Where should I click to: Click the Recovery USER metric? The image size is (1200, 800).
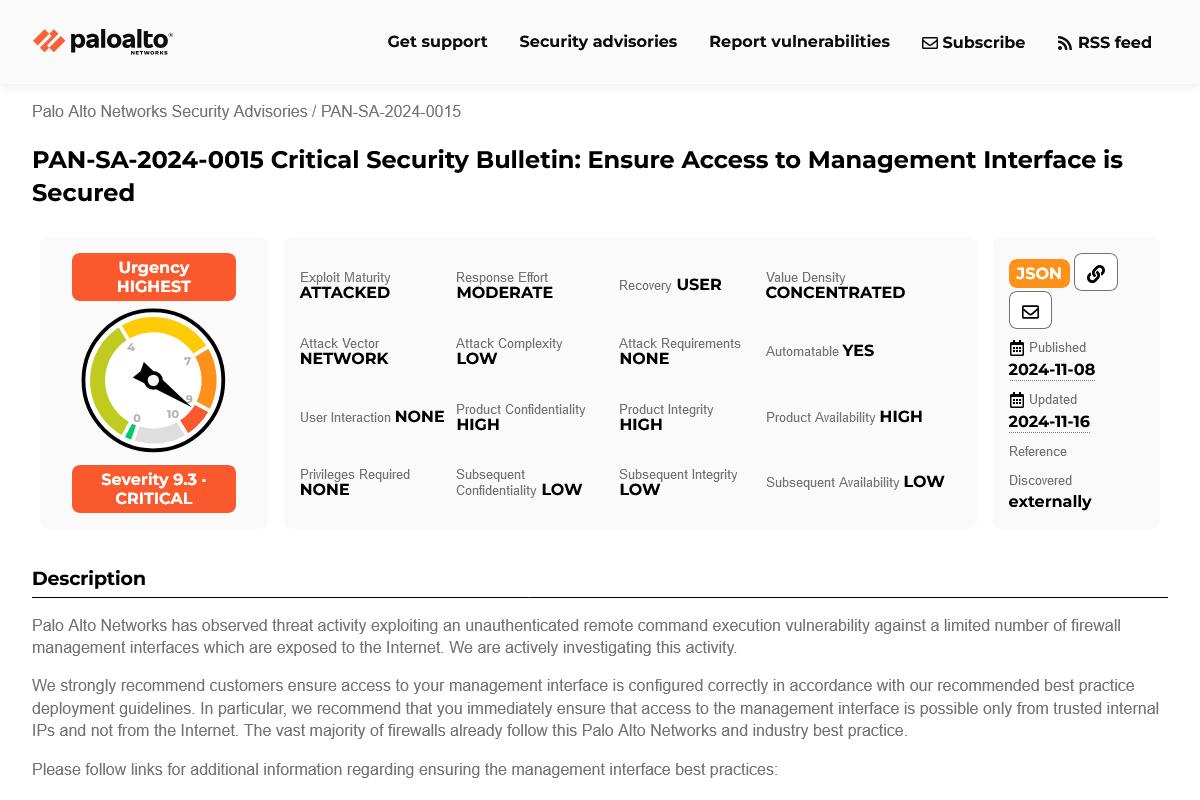coord(670,285)
